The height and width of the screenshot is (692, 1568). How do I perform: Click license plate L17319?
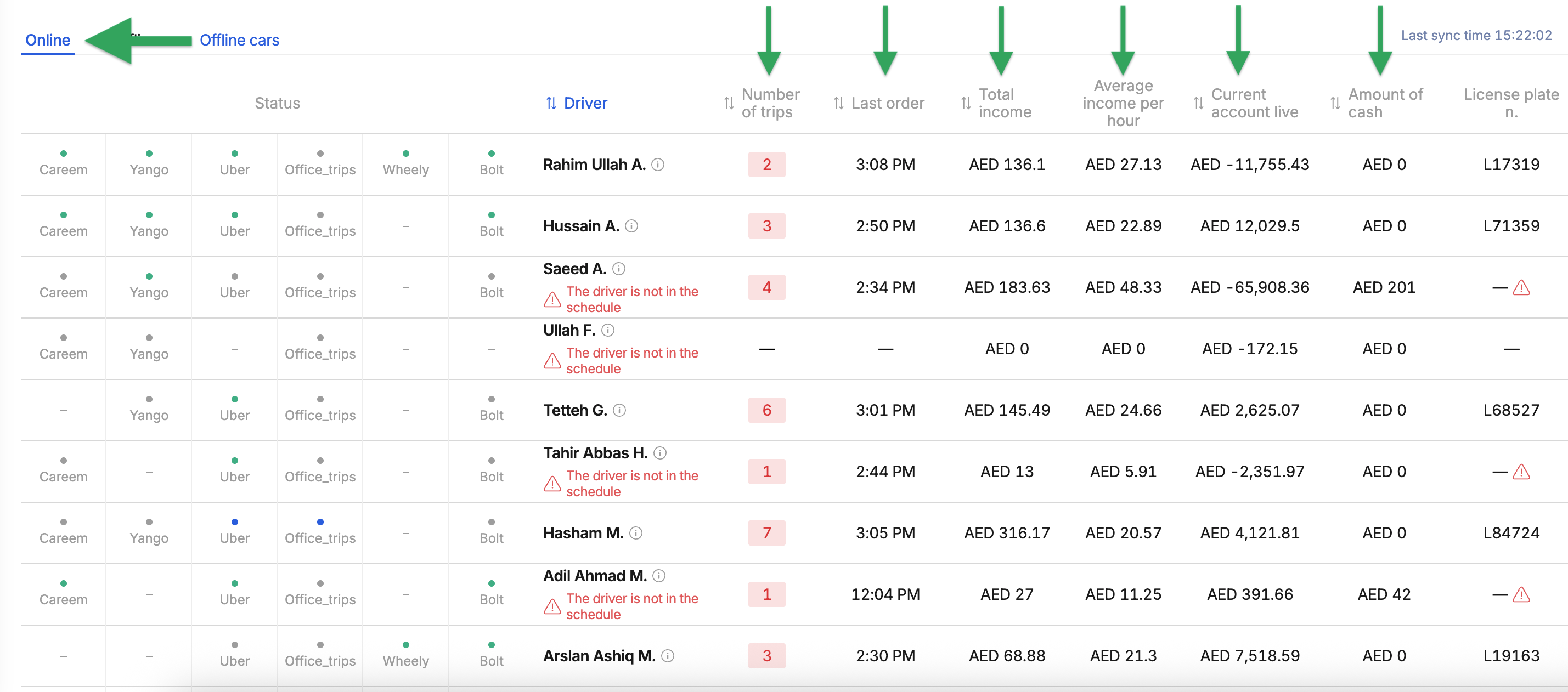1511,165
